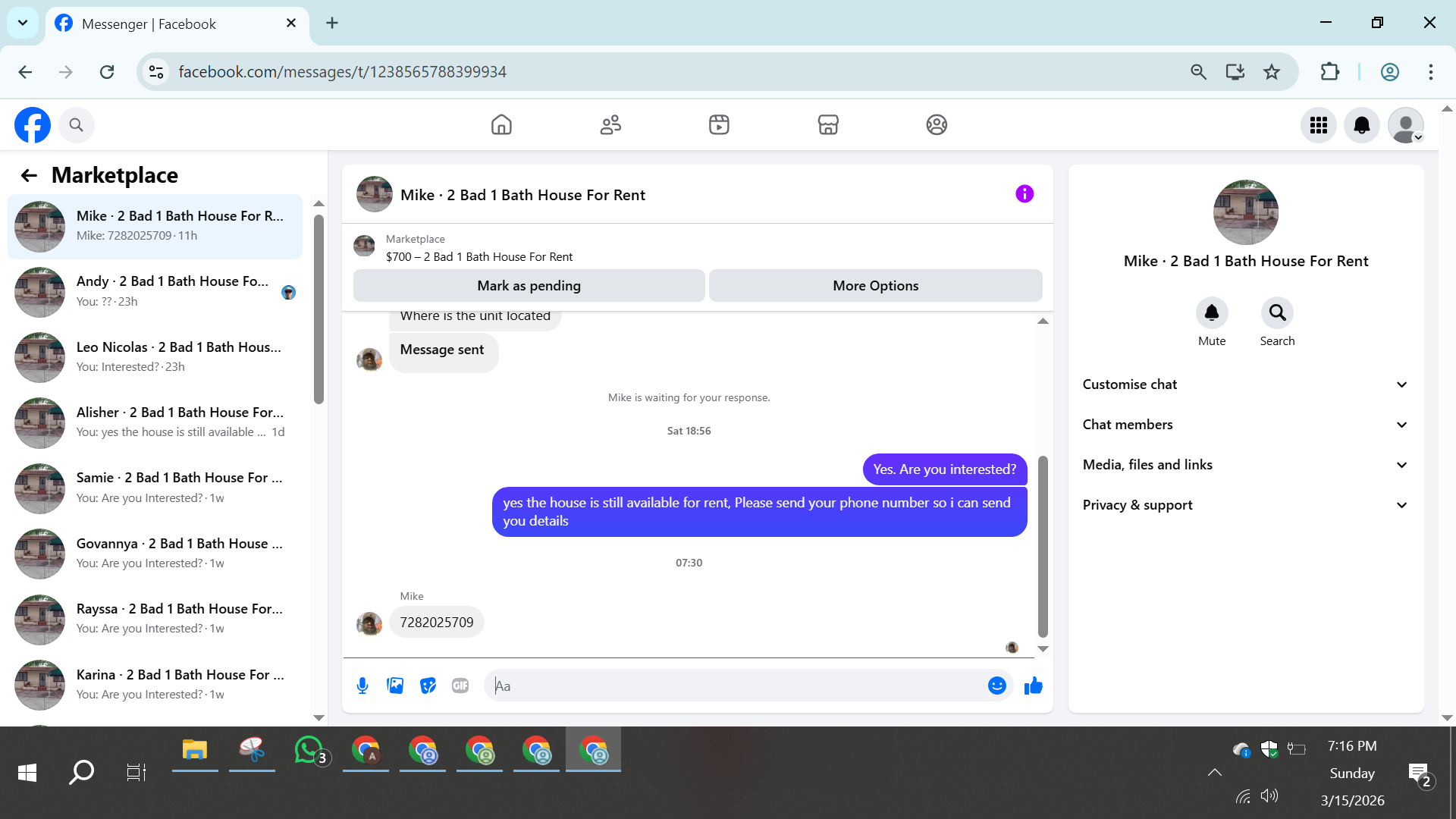This screenshot has width=1456, height=819.
Task: Open Chrome zoom magnifier in address bar
Action: (x=1198, y=72)
